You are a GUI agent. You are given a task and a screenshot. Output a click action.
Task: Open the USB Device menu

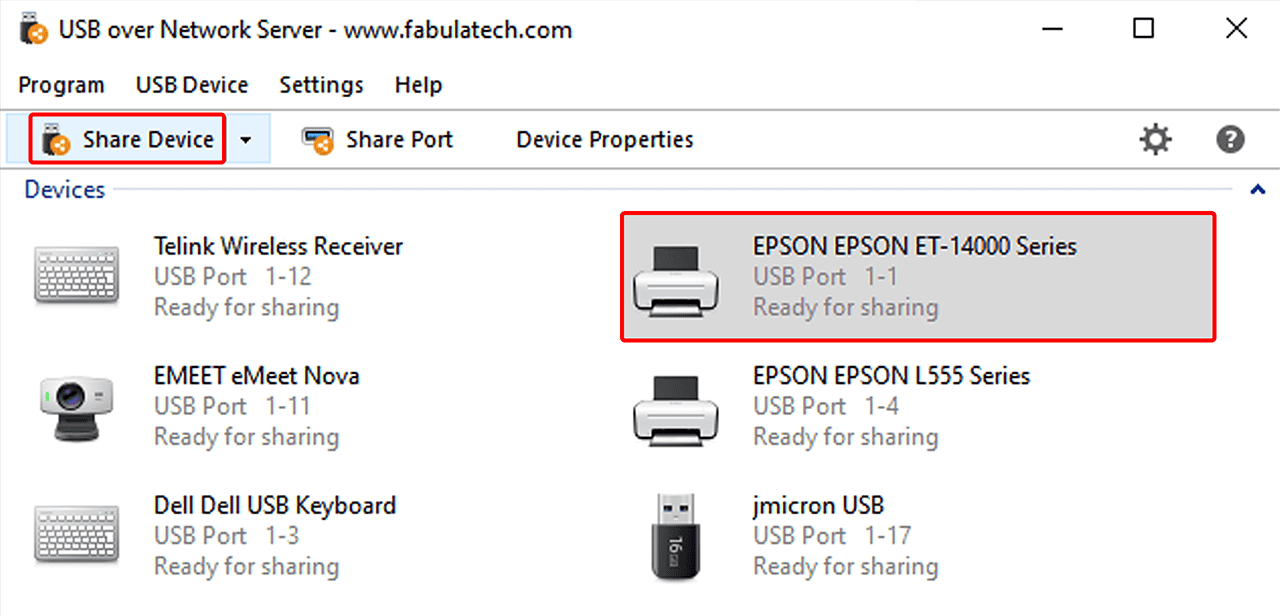click(192, 85)
